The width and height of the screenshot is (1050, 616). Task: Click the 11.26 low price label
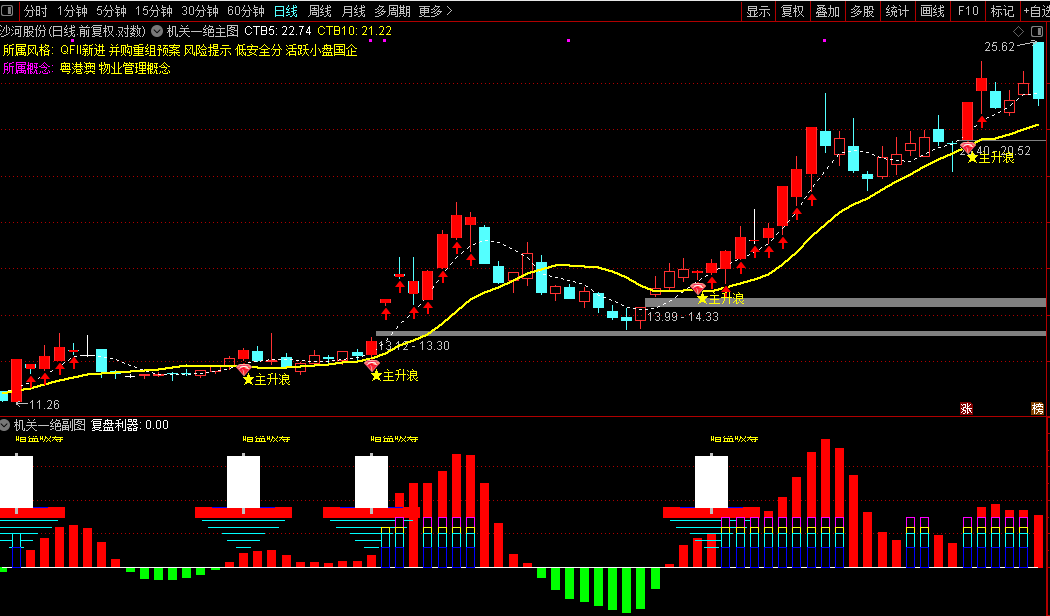point(45,404)
